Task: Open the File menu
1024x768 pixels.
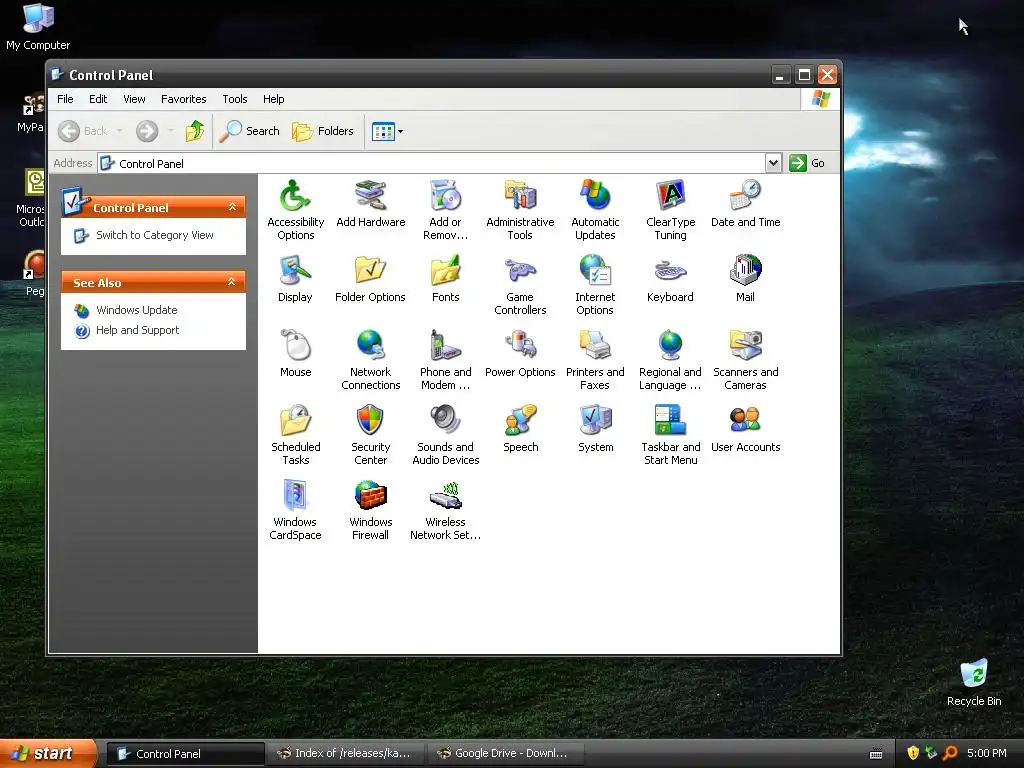Action: [x=65, y=99]
